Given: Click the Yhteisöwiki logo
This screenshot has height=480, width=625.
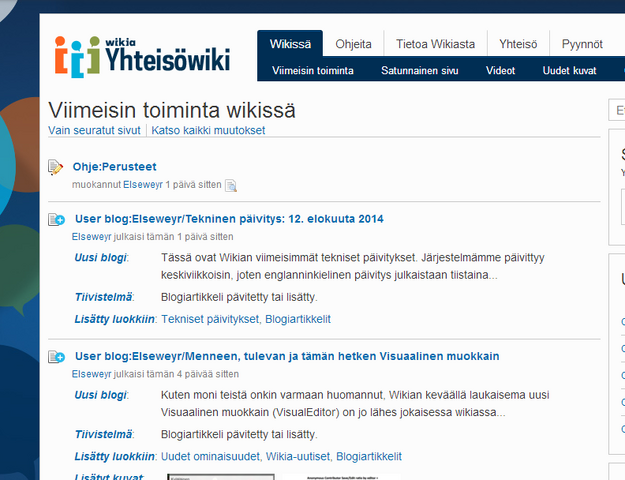Looking at the screenshot, I should click(142, 57).
